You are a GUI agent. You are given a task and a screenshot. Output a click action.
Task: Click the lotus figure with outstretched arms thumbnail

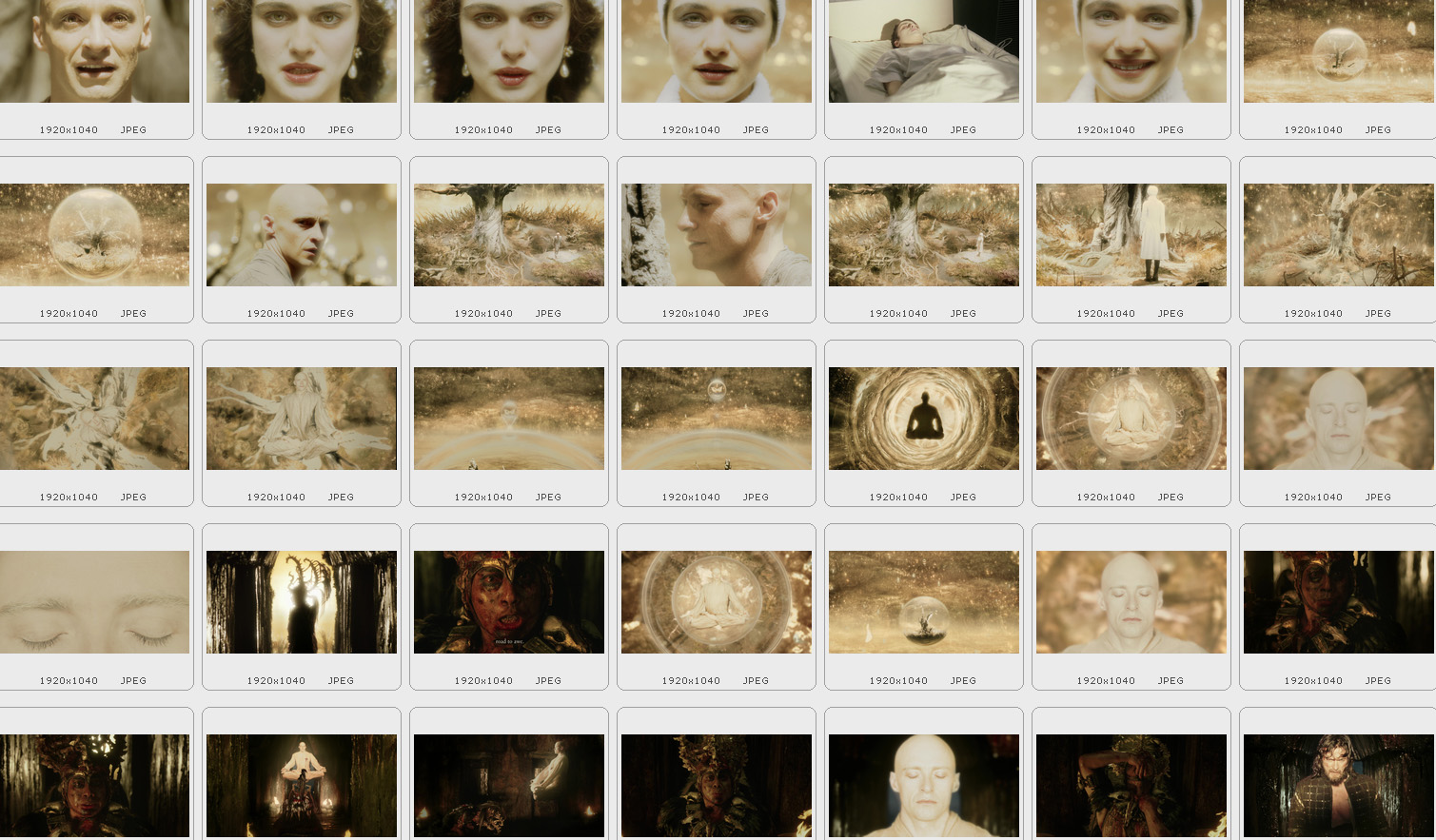pos(301,419)
